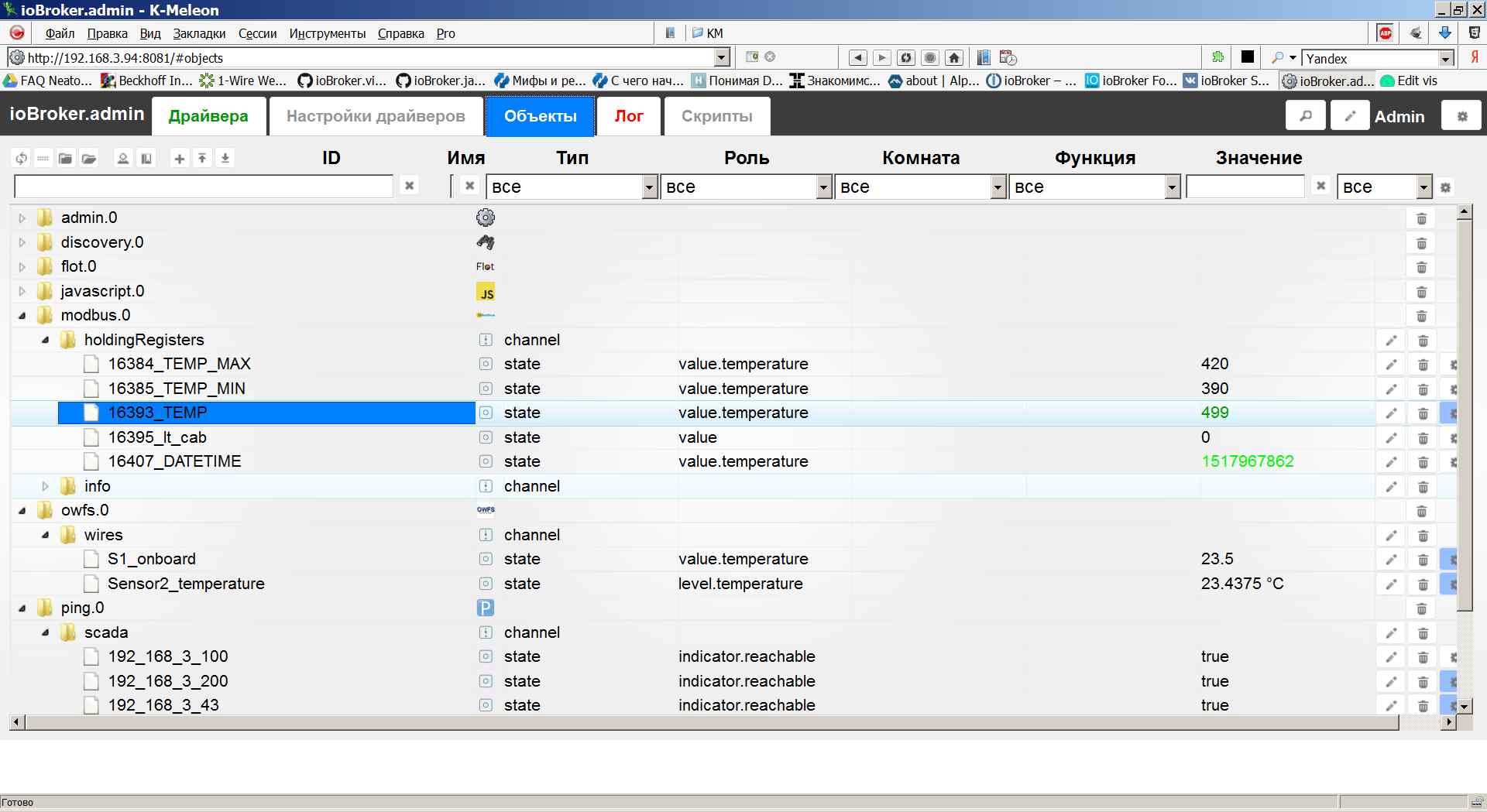
Task: Collapse the modbus.0 folder
Action: 22,316
